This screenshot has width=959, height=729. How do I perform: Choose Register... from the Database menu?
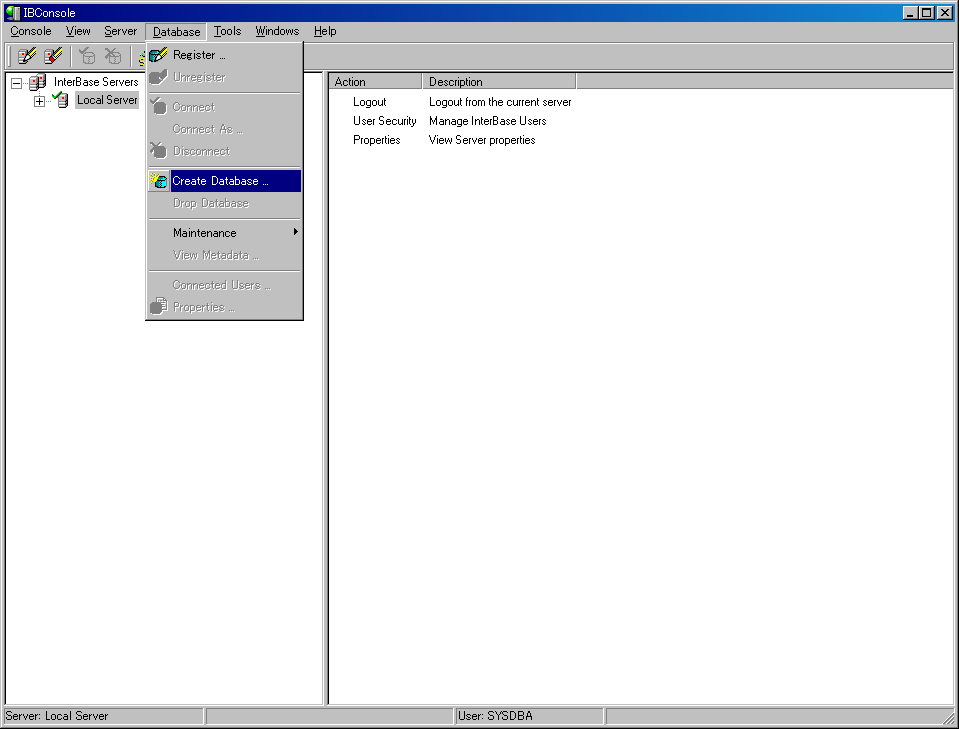pos(198,55)
